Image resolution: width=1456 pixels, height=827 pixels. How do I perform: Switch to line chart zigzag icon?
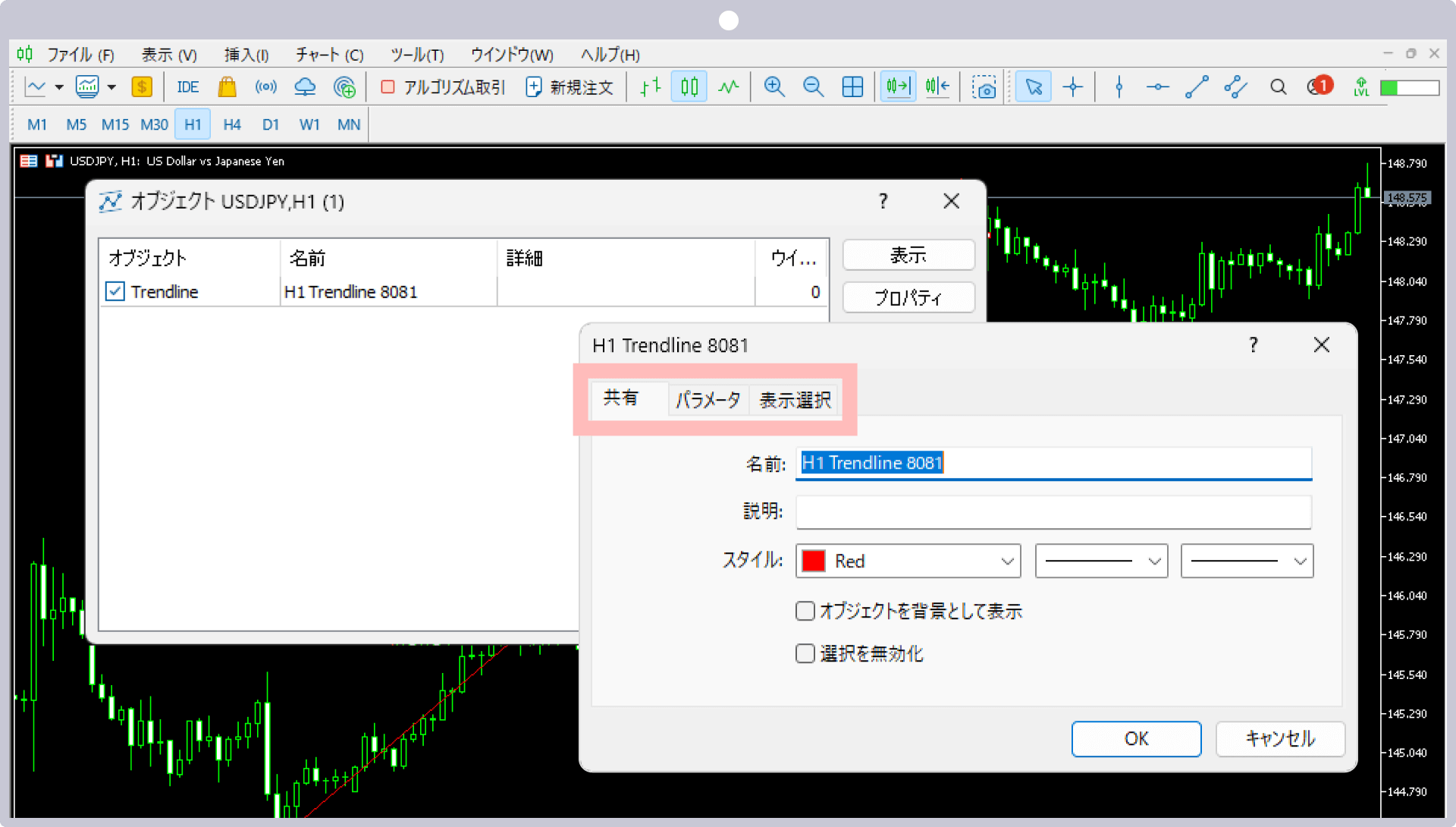[729, 87]
